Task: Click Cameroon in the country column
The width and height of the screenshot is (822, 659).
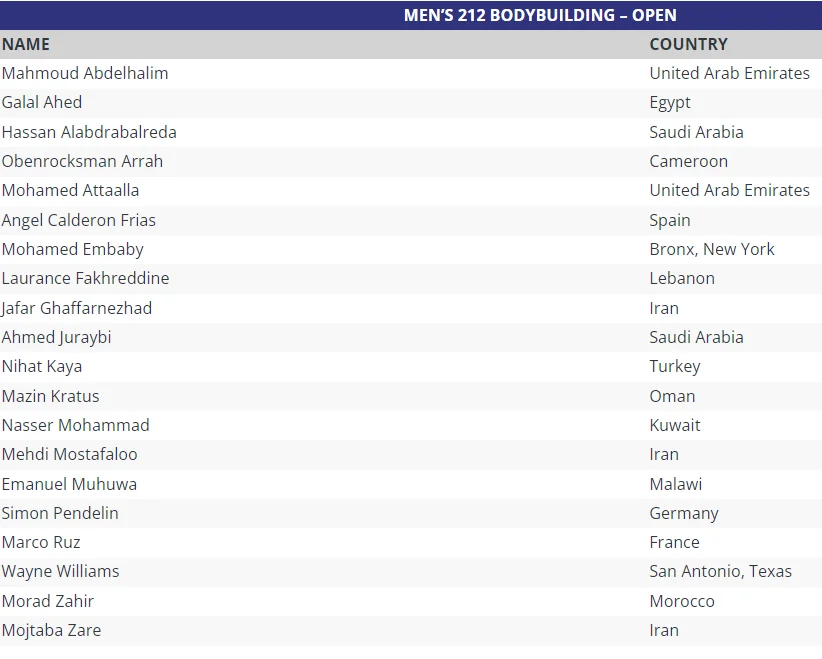Action: 688,161
